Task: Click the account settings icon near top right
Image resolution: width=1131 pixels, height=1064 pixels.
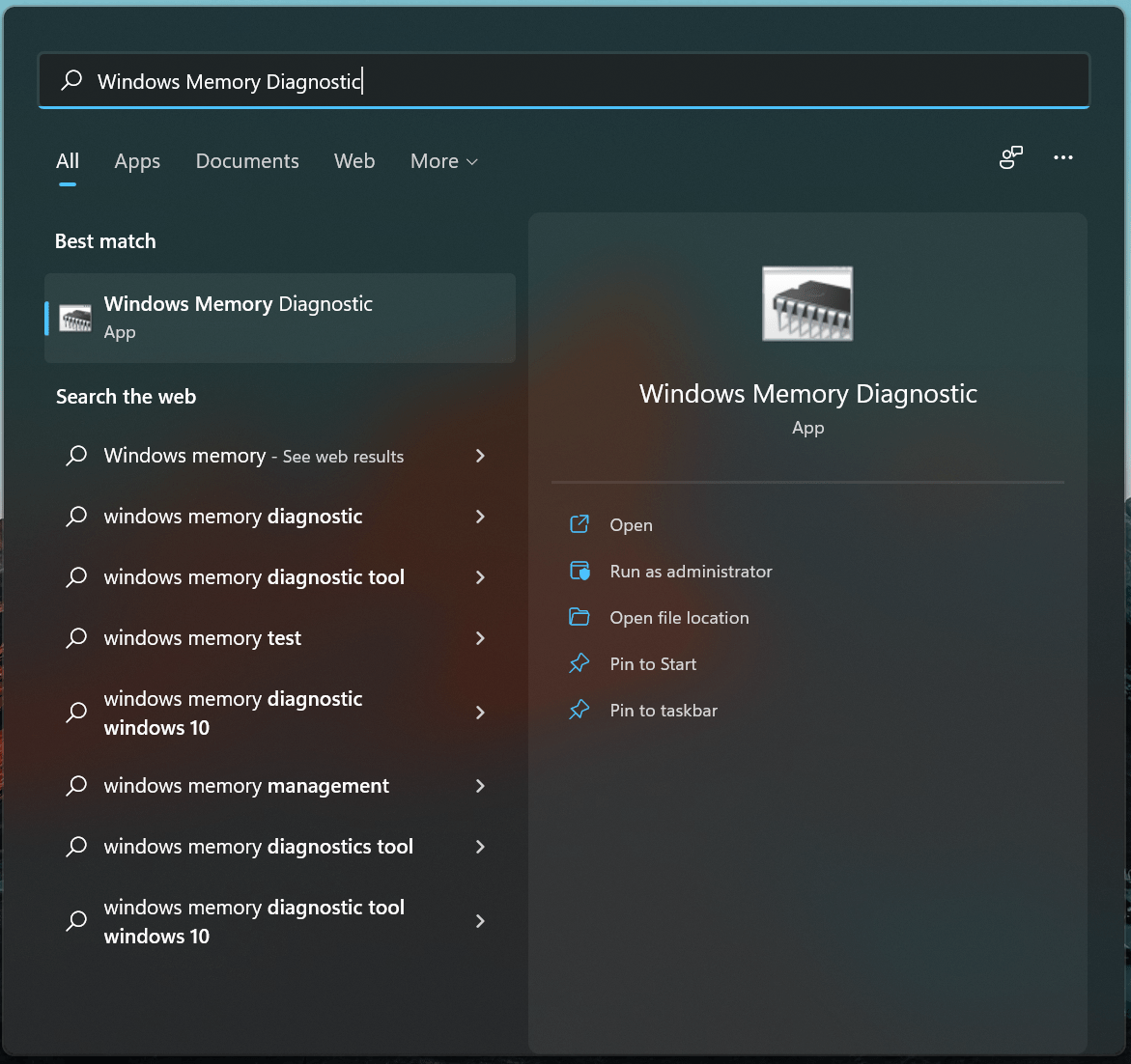Action: [x=1010, y=157]
